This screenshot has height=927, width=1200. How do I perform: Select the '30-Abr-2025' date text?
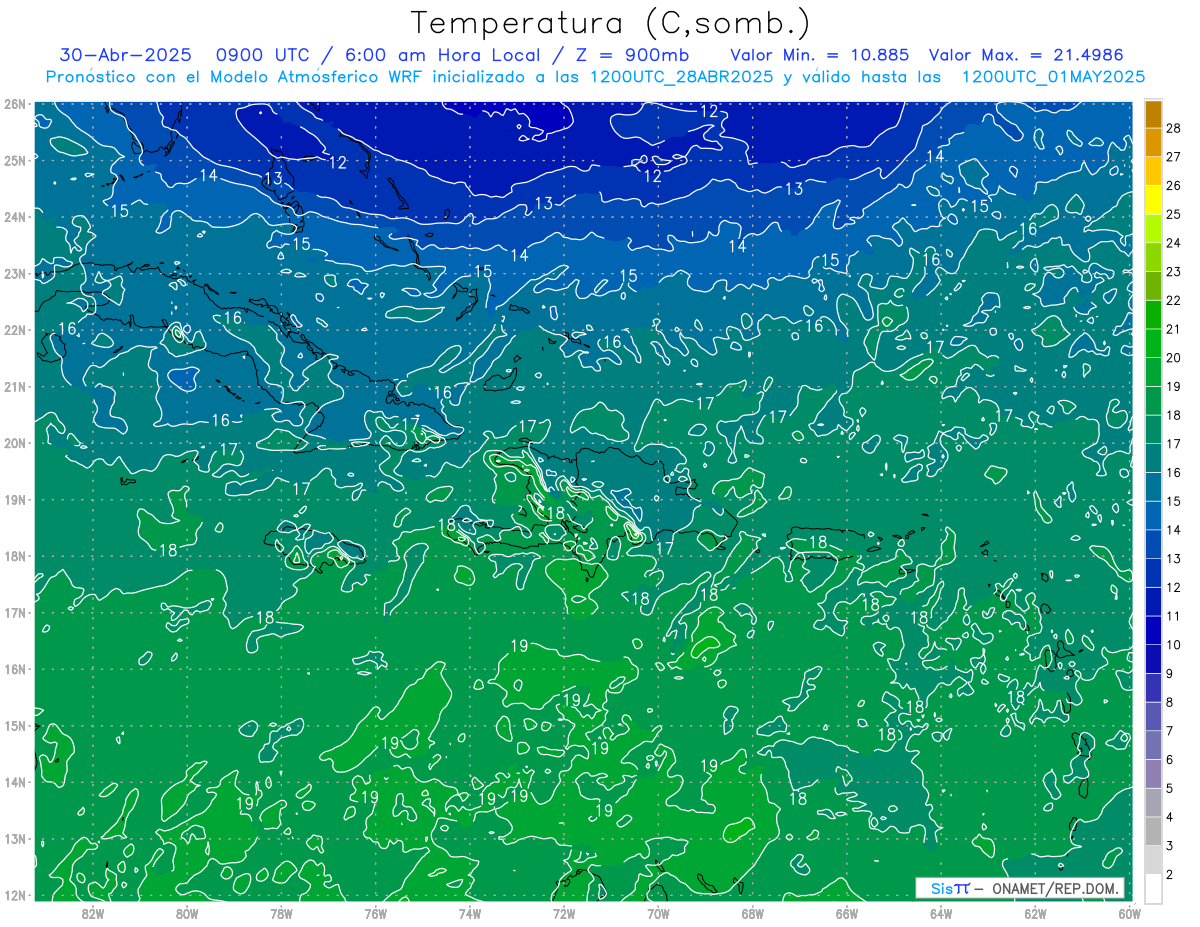[x=125, y=55]
